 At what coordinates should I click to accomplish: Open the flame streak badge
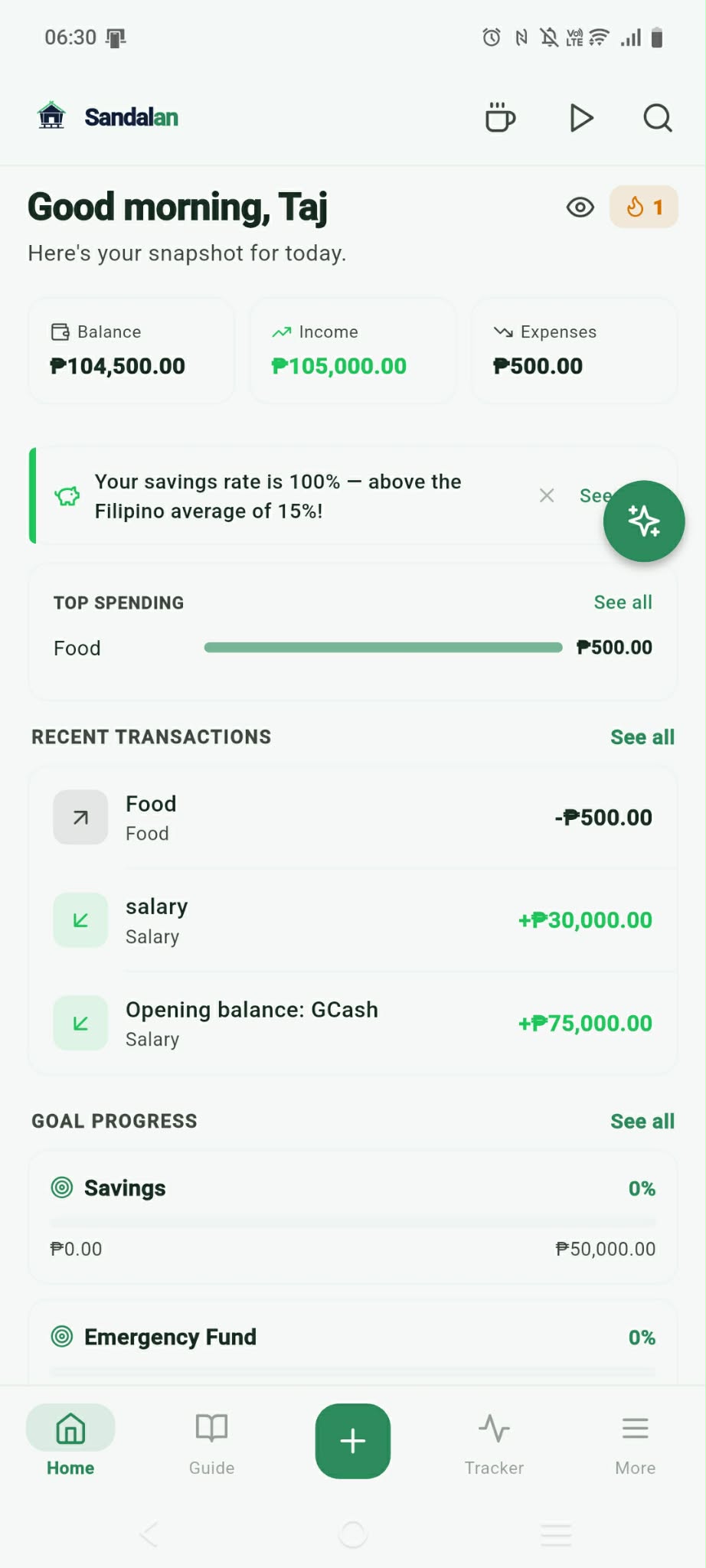(643, 207)
